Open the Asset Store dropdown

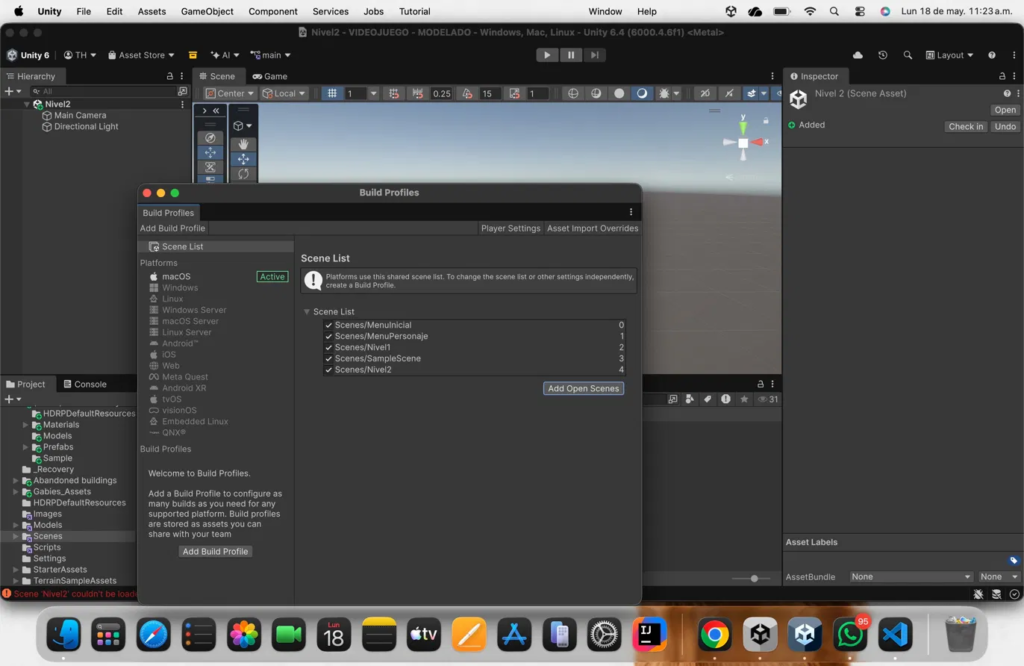click(x=141, y=55)
